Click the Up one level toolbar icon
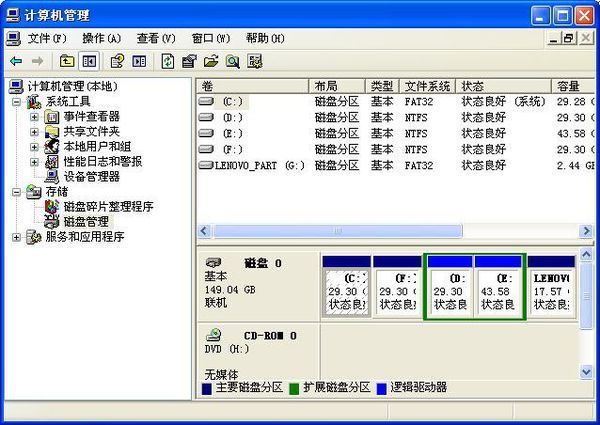Screen dimensions: 600x425 click(x=67, y=61)
